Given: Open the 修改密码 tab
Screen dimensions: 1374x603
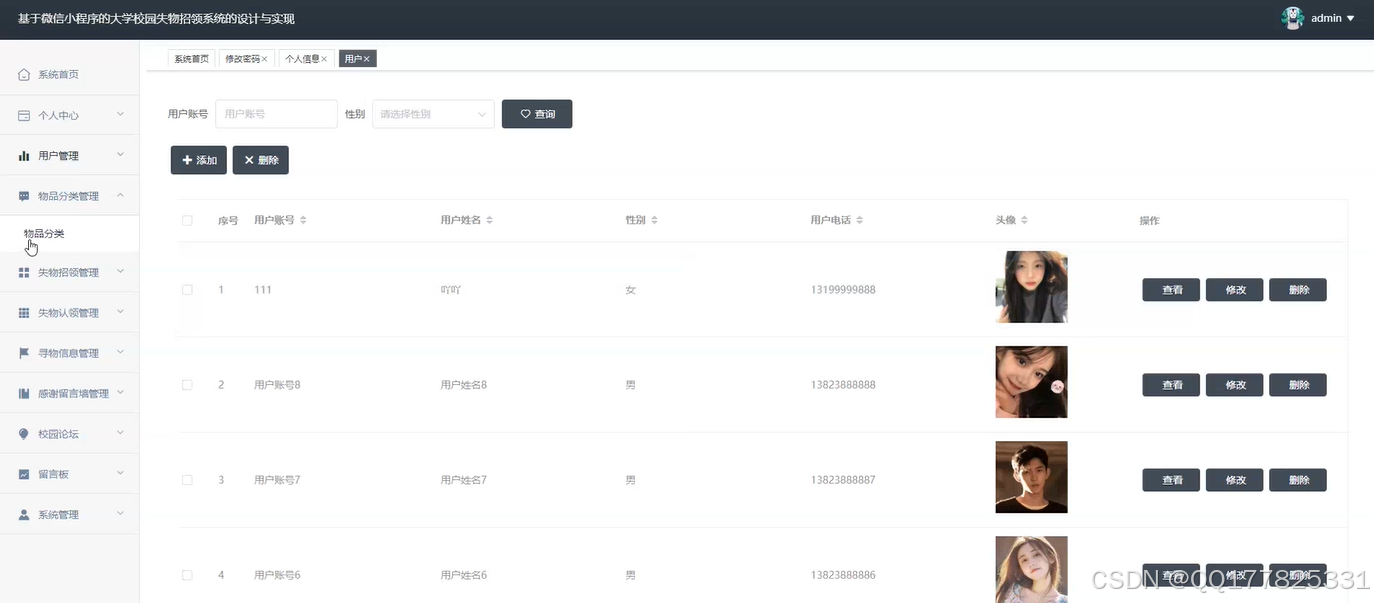Looking at the screenshot, I should (x=246, y=58).
